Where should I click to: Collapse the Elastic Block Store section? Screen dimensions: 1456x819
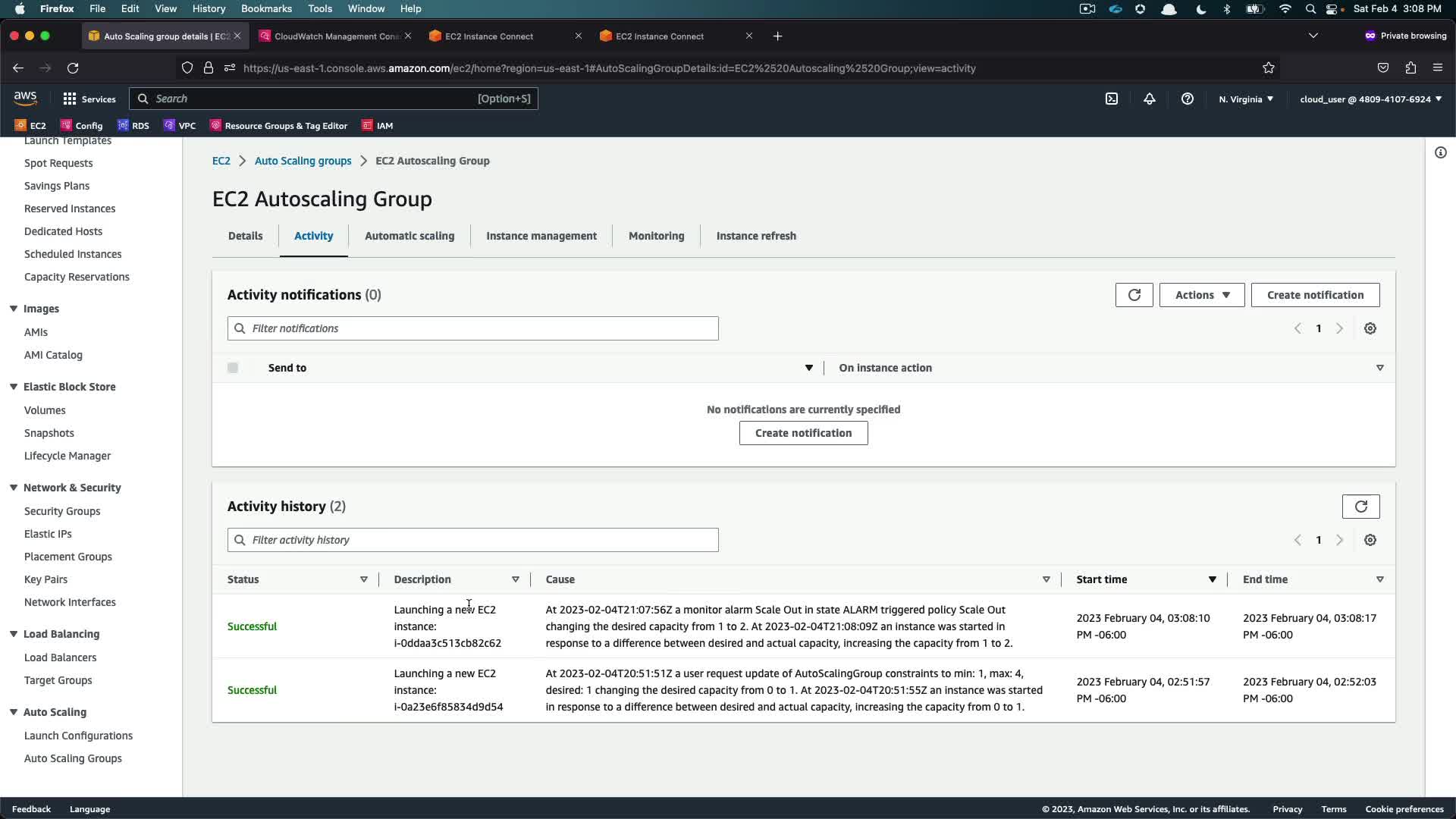coord(14,387)
